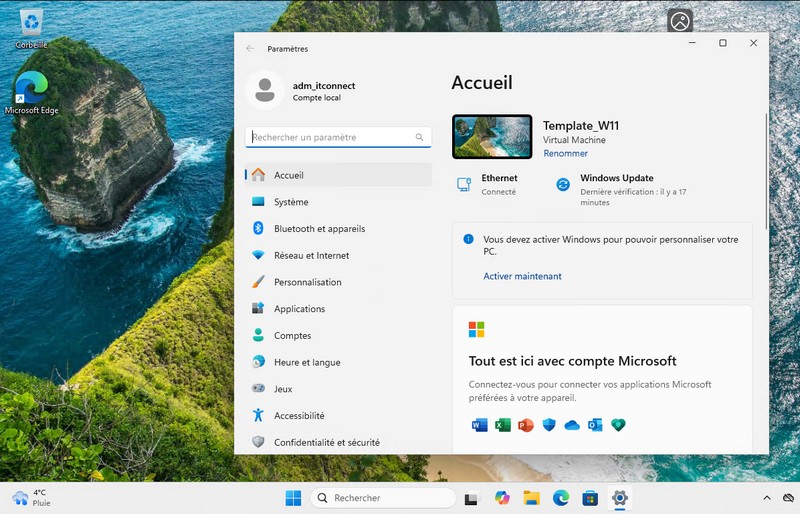Click the Template_W11 desktop wallpaper thumbnail
Screen dimensions: 800x514
[492, 137]
